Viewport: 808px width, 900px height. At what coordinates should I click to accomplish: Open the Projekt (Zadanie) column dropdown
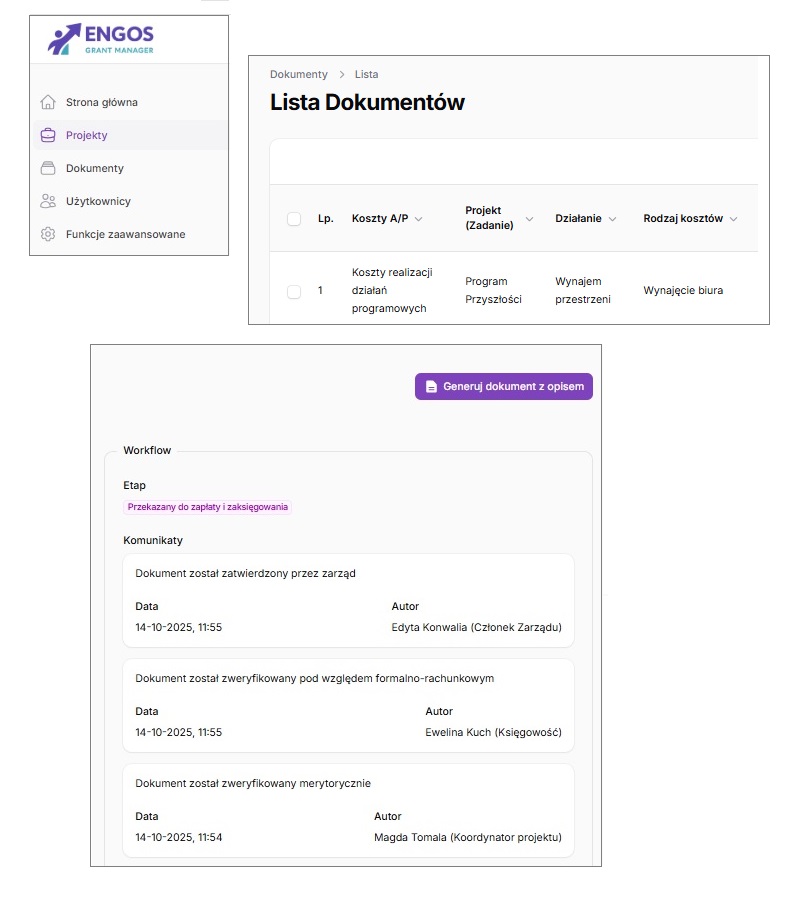[x=529, y=219]
